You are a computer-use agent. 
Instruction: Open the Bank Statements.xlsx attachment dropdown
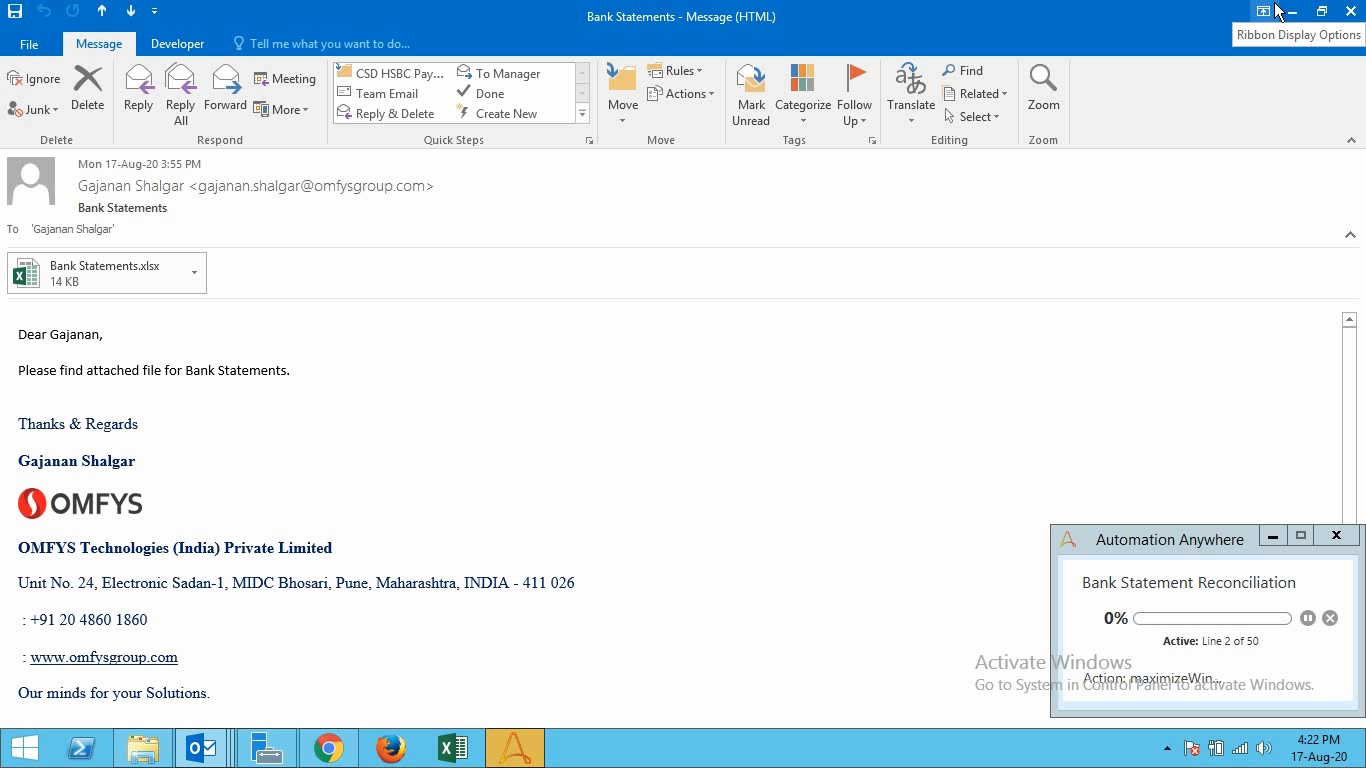194,272
